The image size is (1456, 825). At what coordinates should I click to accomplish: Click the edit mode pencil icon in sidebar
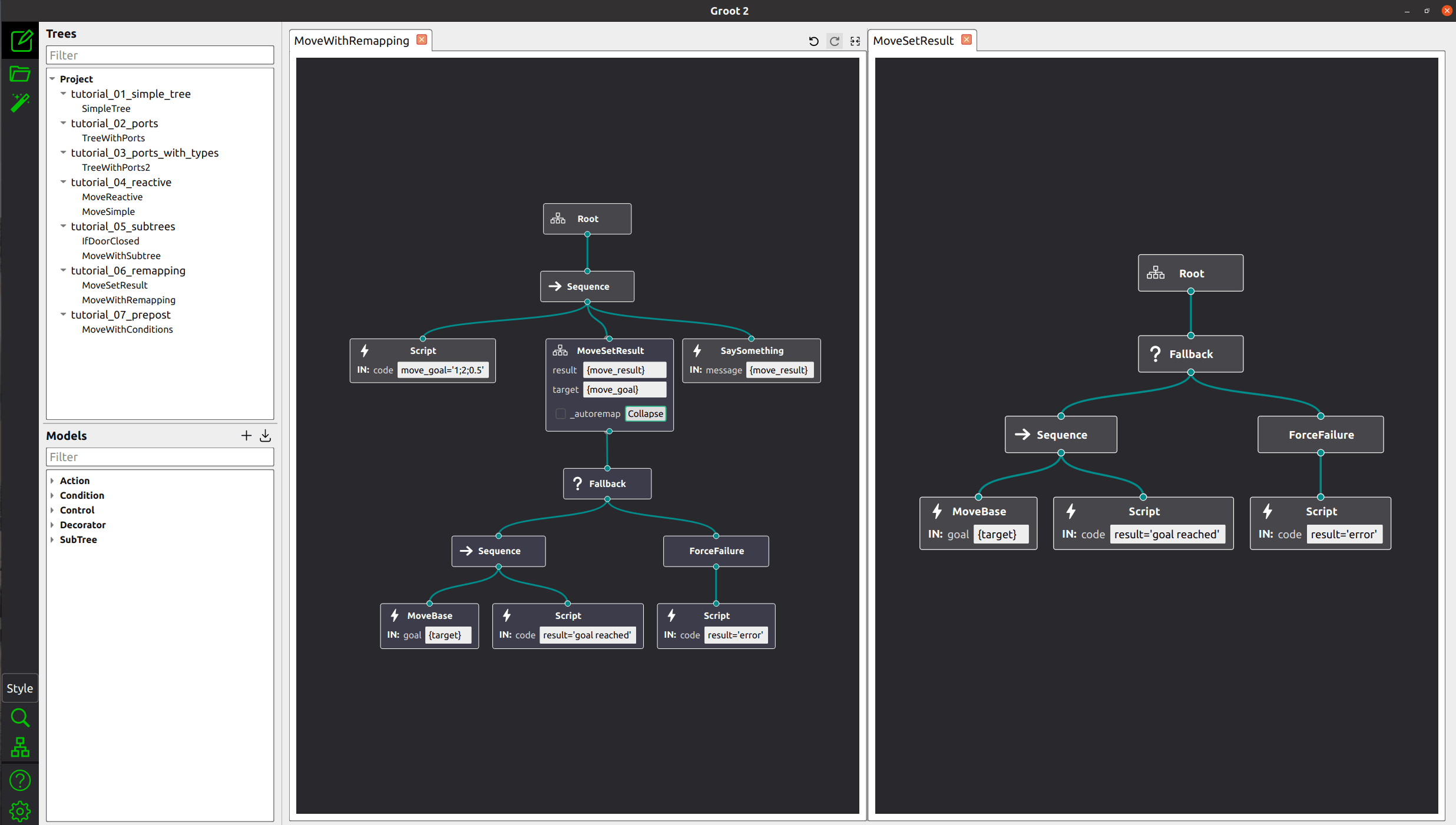21,41
